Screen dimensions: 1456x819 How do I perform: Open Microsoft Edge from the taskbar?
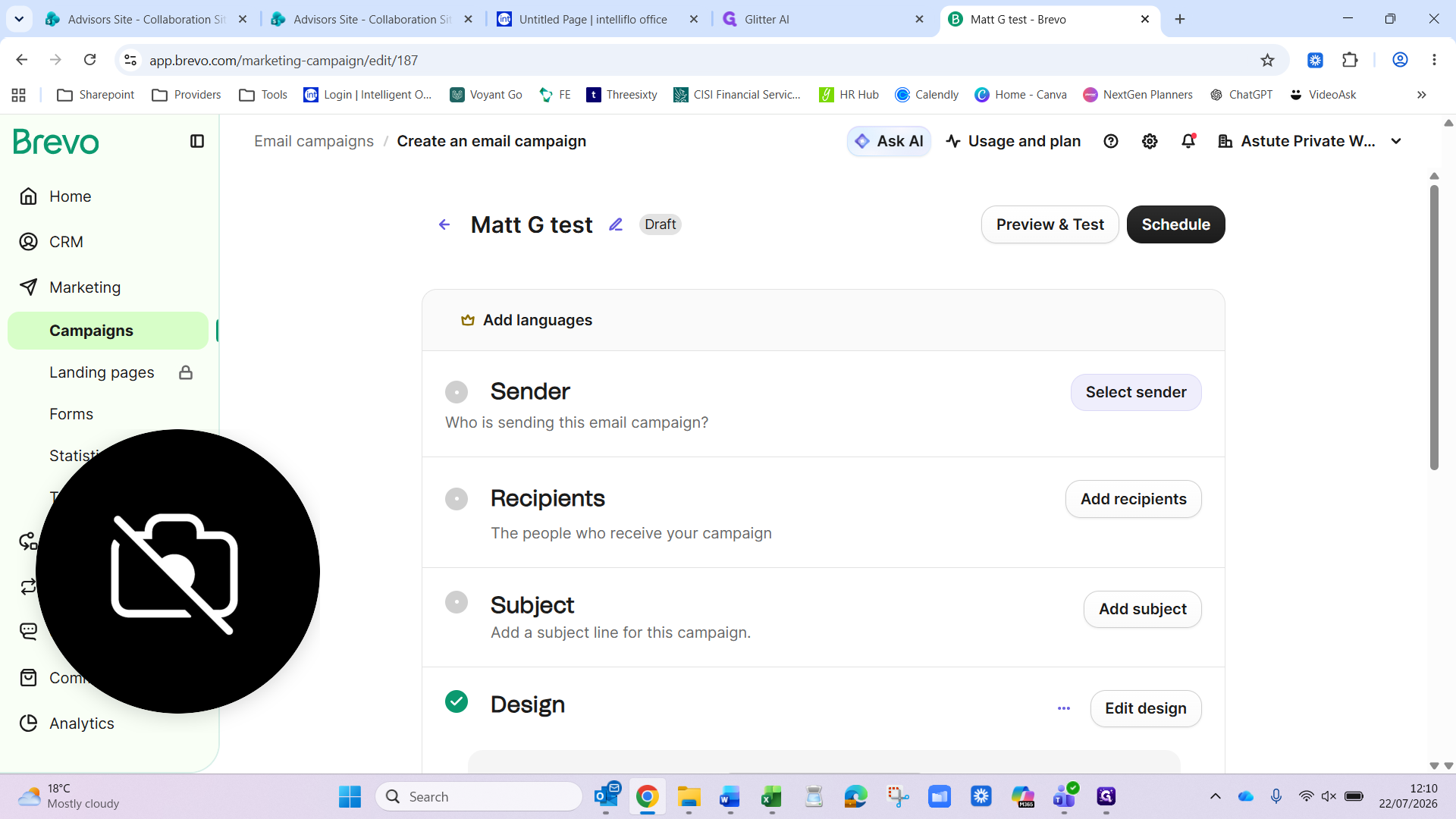(x=855, y=796)
